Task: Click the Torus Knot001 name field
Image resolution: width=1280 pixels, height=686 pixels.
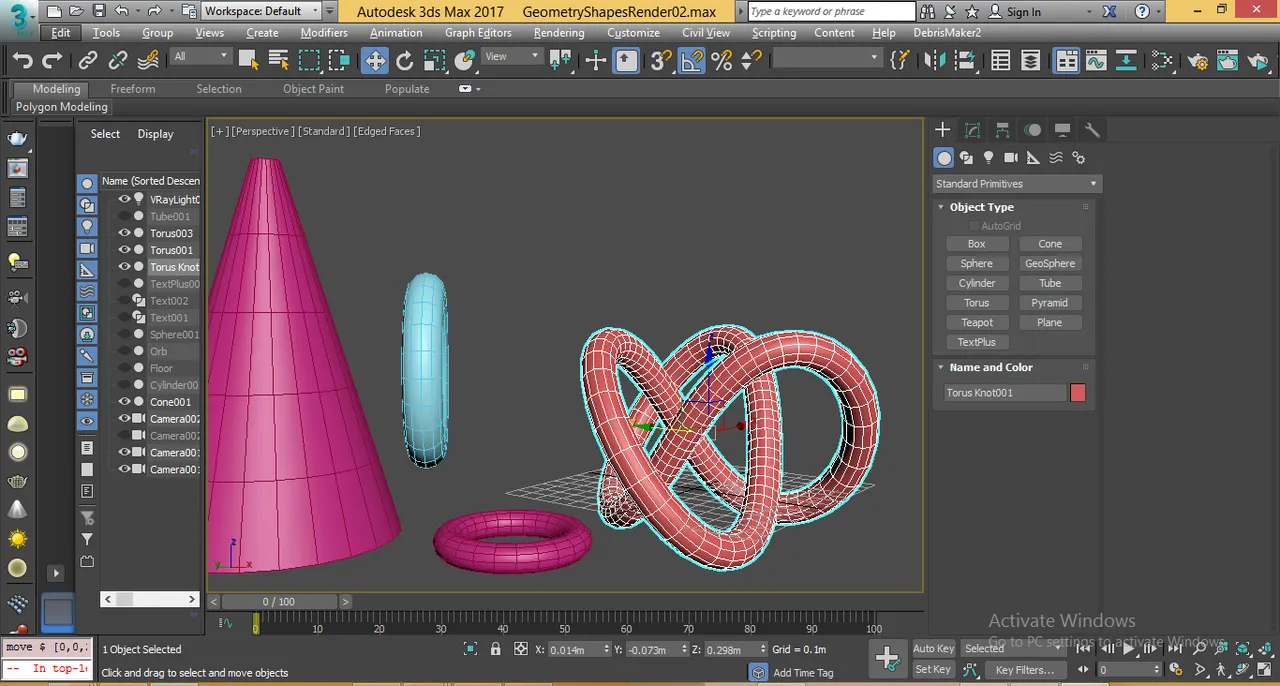Action: pos(1004,393)
